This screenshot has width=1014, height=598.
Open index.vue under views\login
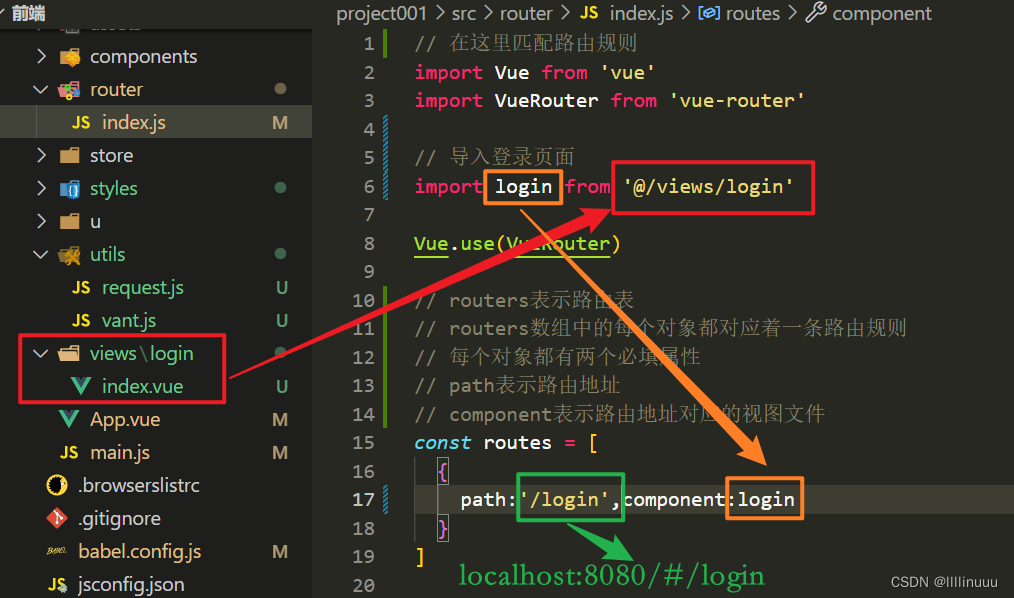(142, 386)
